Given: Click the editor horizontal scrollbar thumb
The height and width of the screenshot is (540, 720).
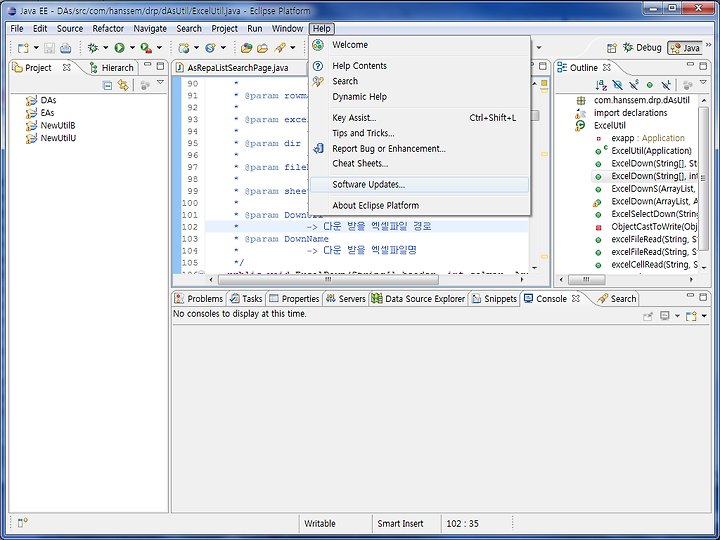Looking at the screenshot, I should [328, 279].
